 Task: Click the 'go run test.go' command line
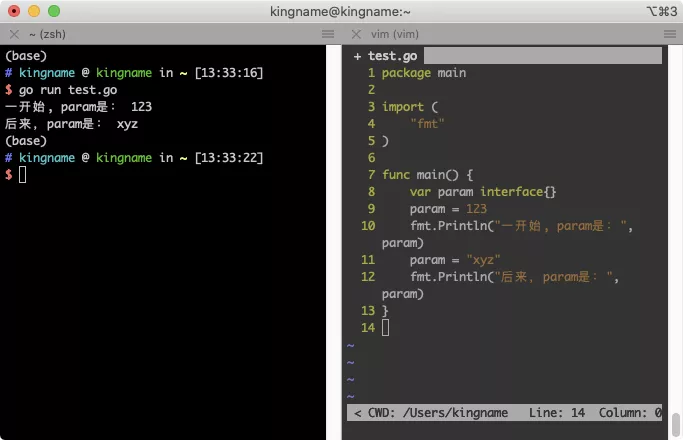68,90
